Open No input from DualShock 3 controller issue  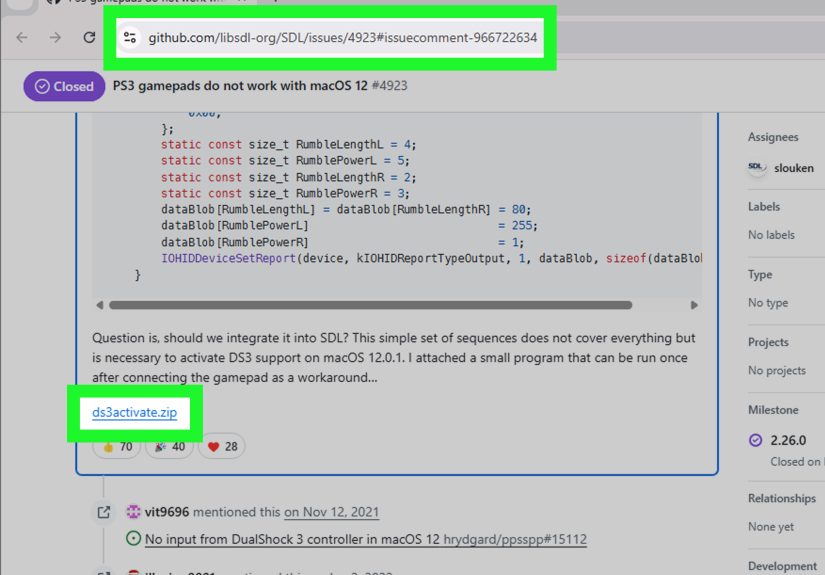(x=292, y=539)
